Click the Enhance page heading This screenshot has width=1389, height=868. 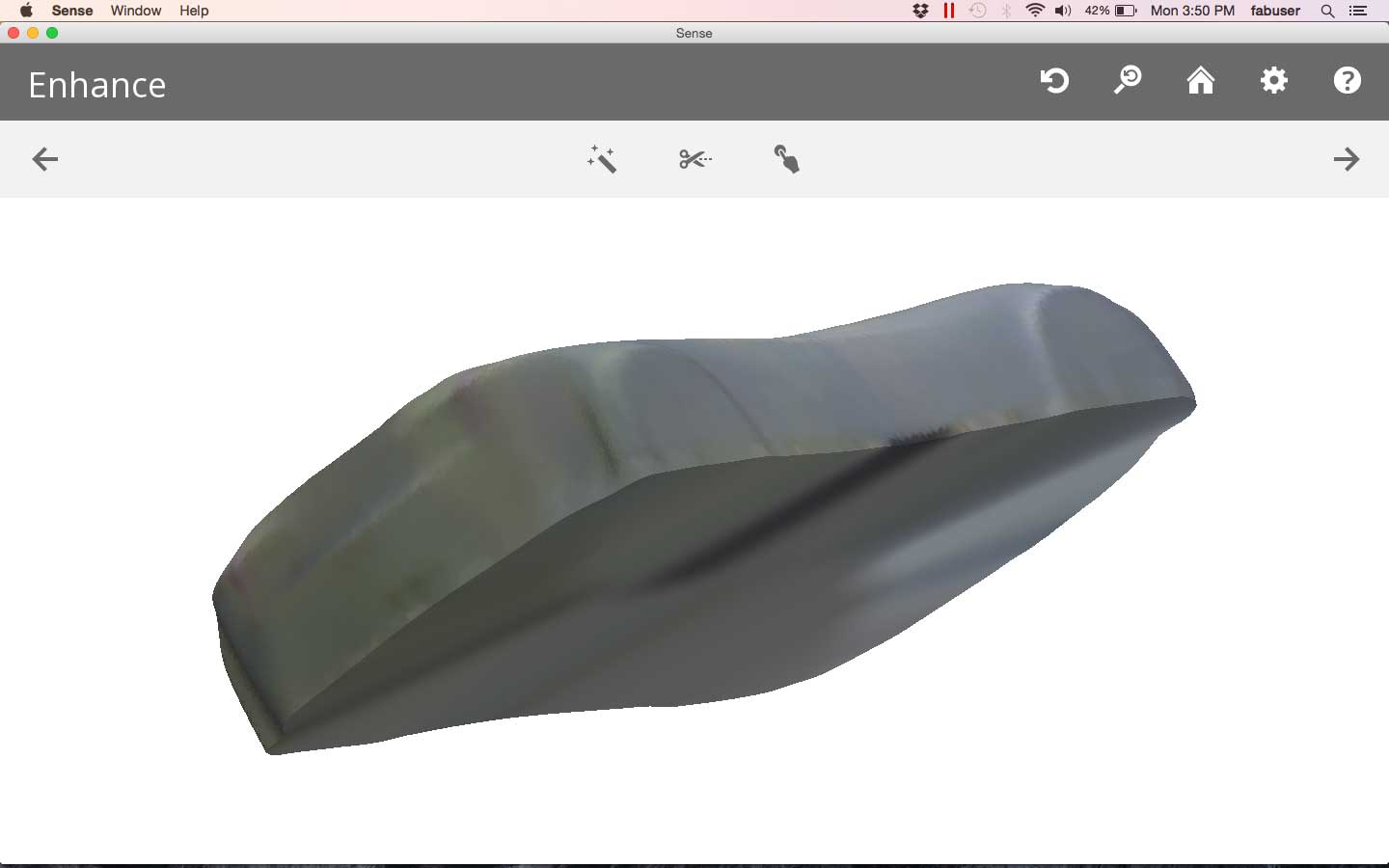click(x=97, y=85)
